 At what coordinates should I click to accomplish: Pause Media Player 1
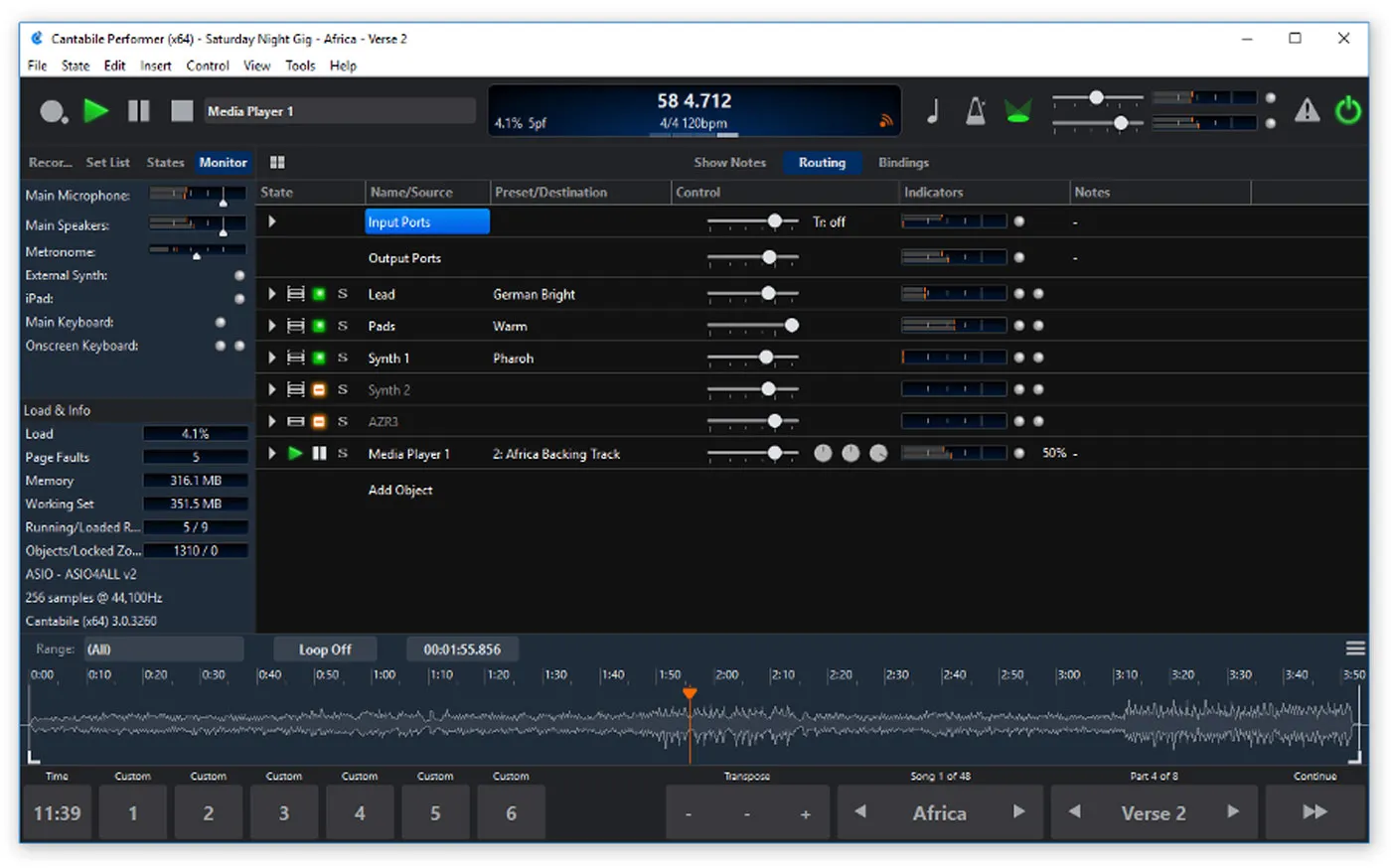pos(318,453)
